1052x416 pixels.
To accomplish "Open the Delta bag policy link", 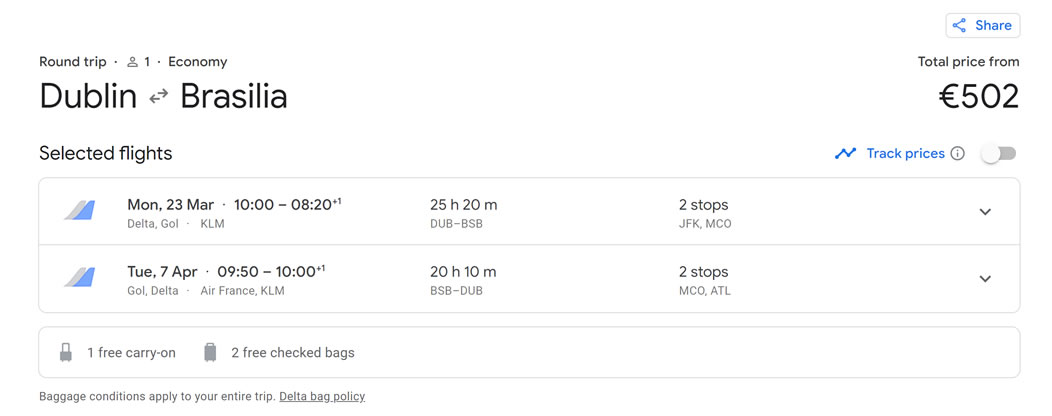I will 322,397.
